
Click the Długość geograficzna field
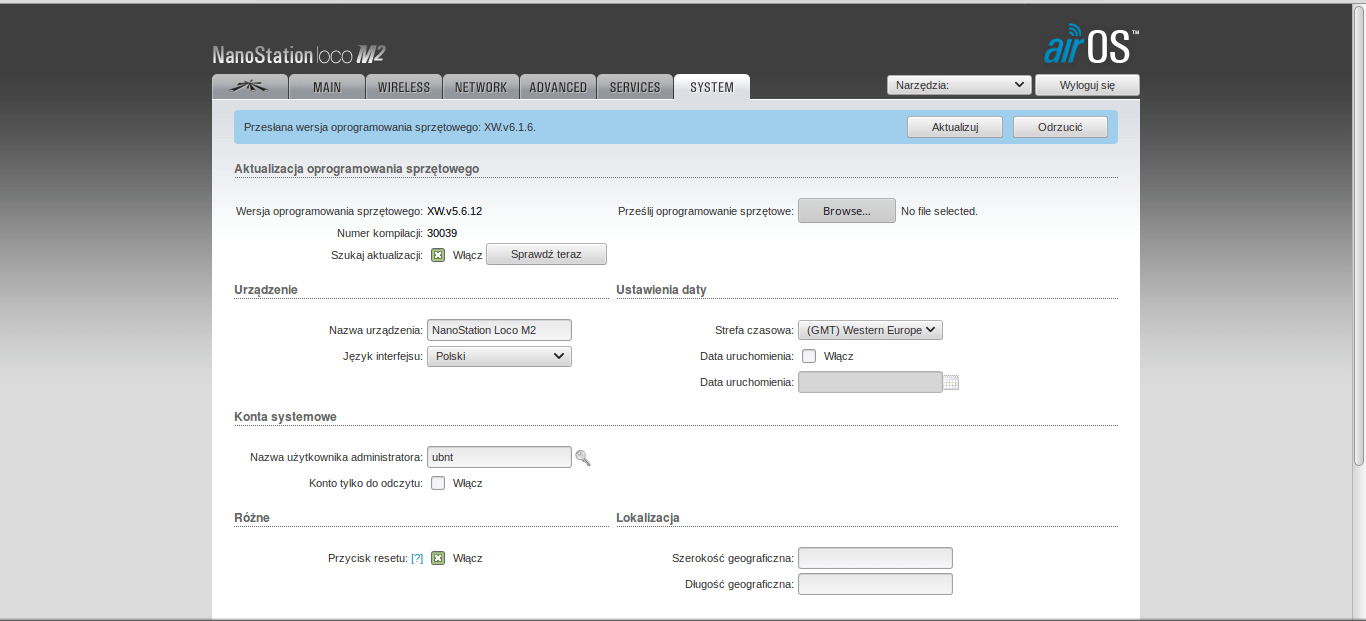(x=875, y=584)
